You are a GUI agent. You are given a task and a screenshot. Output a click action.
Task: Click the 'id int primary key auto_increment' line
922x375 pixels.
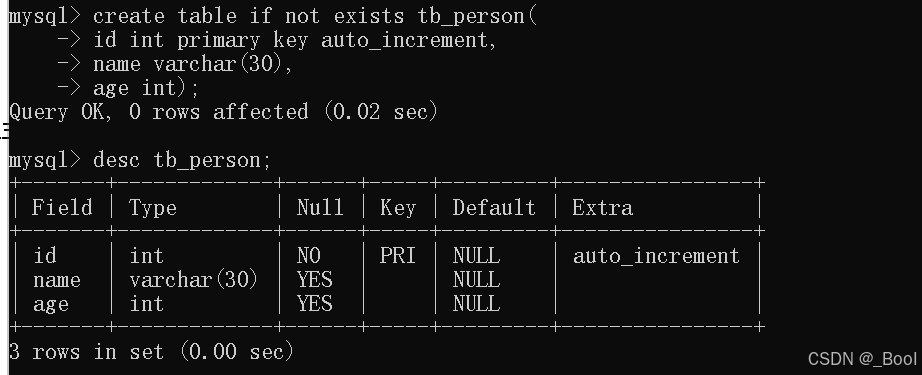point(277,41)
